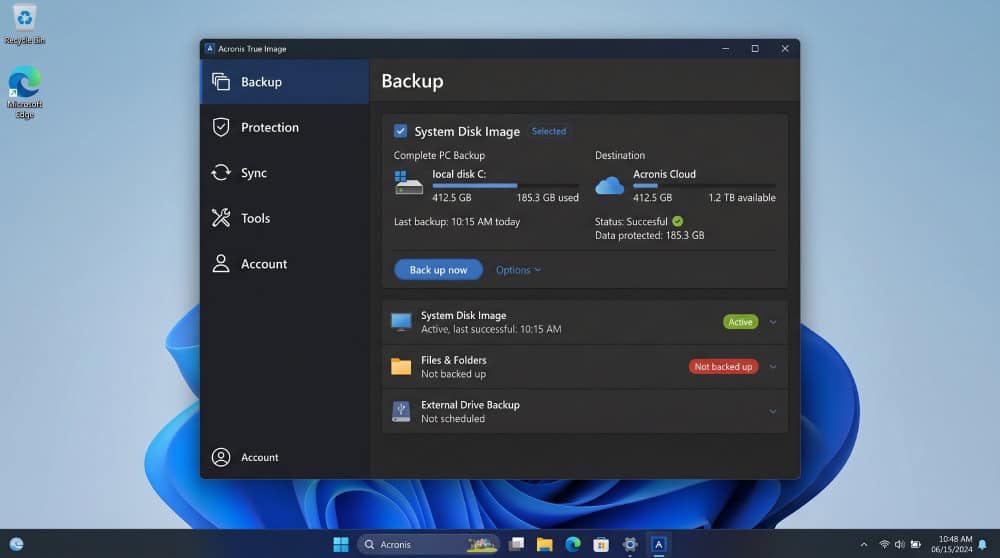1000x558 pixels.
Task: Expand the External Drive Backup row
Action: [x=773, y=411]
